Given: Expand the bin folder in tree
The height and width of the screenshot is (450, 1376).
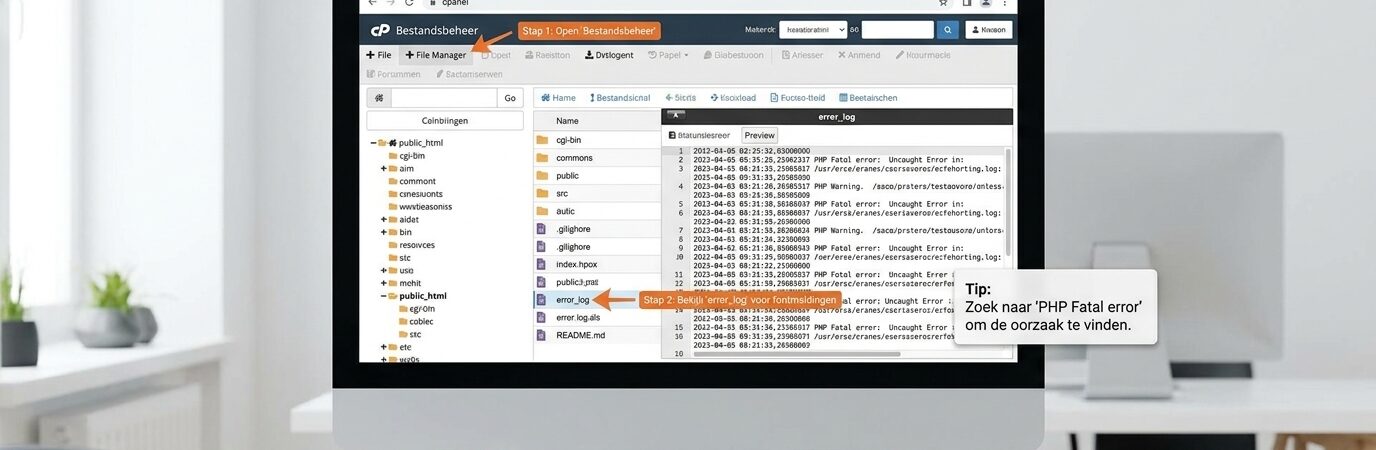Looking at the screenshot, I should coord(384,232).
